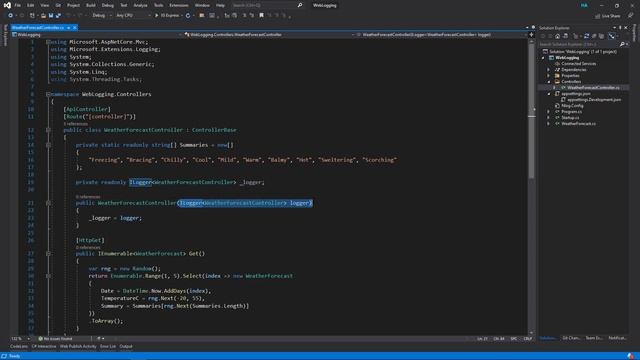
Task: Collapse the namespace WebLogging.Controllers block
Action: pos(48,94)
